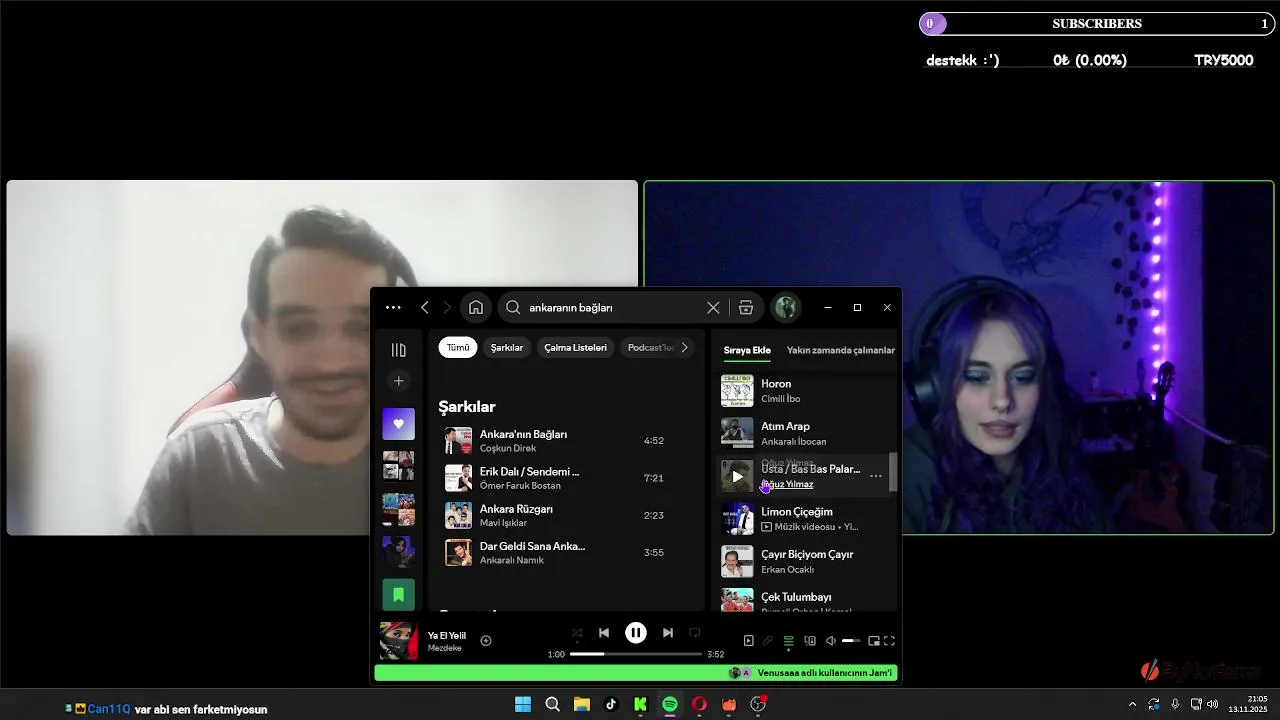Open Windows taskbar search
This screenshot has height=720, width=1280.
(x=552, y=704)
